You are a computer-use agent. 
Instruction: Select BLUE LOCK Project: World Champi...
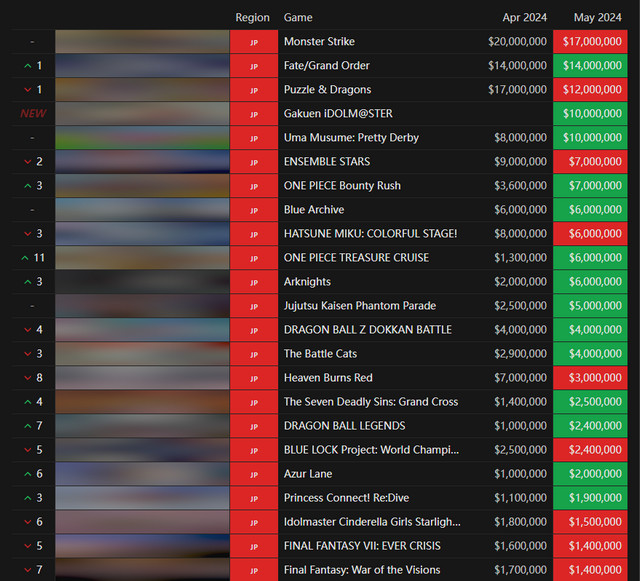tap(371, 450)
